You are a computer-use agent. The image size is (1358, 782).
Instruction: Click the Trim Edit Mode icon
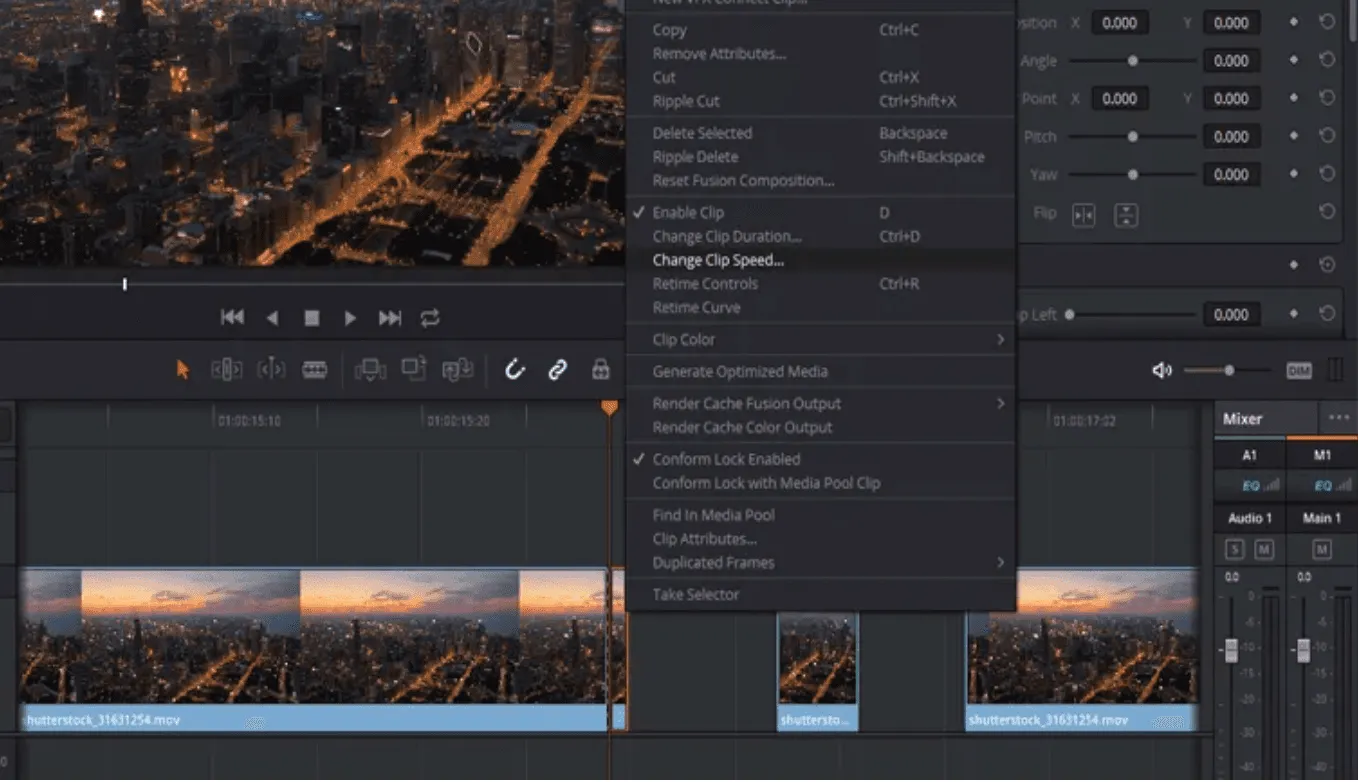coord(227,369)
